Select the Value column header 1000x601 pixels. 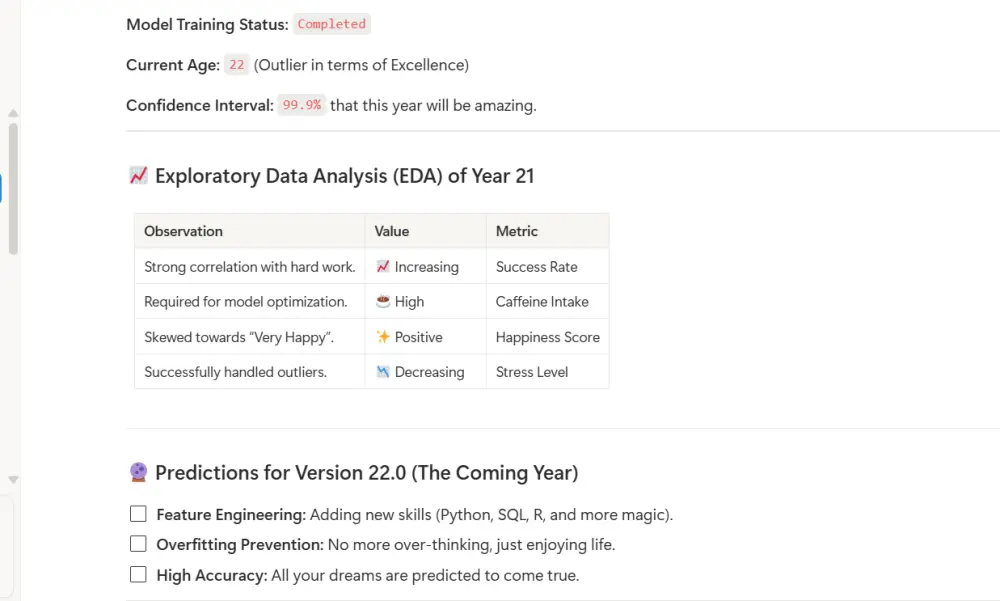(x=392, y=231)
